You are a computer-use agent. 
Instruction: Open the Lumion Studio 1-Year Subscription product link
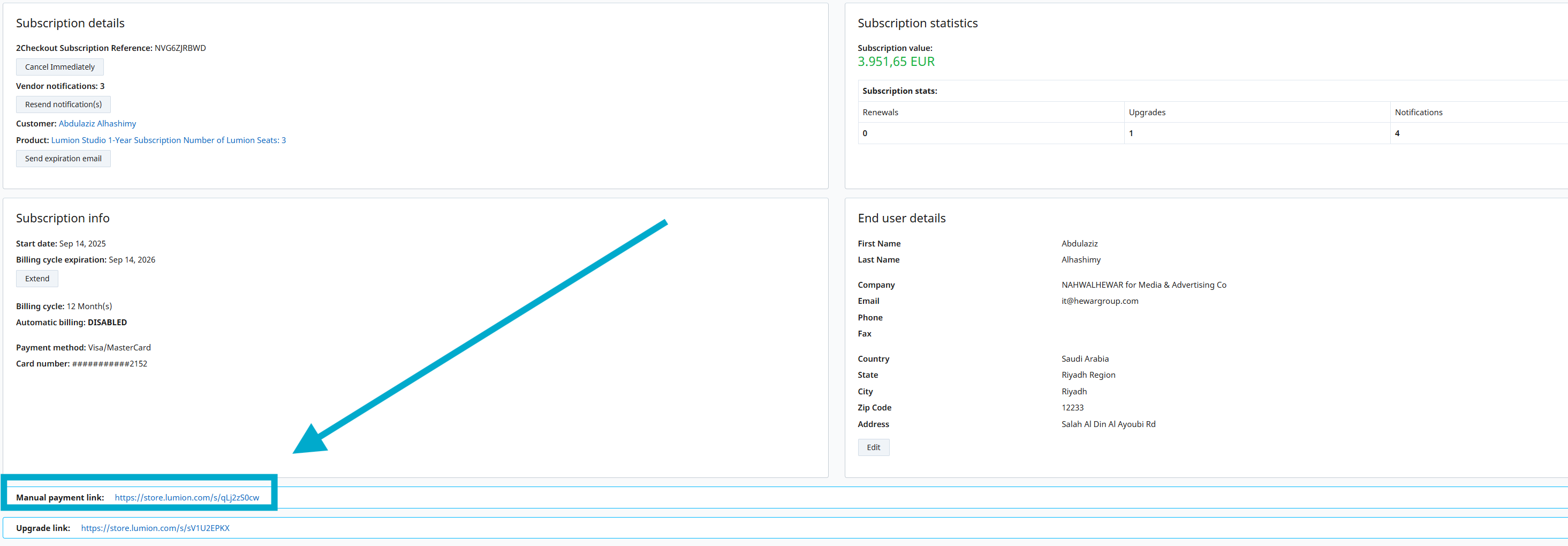169,140
